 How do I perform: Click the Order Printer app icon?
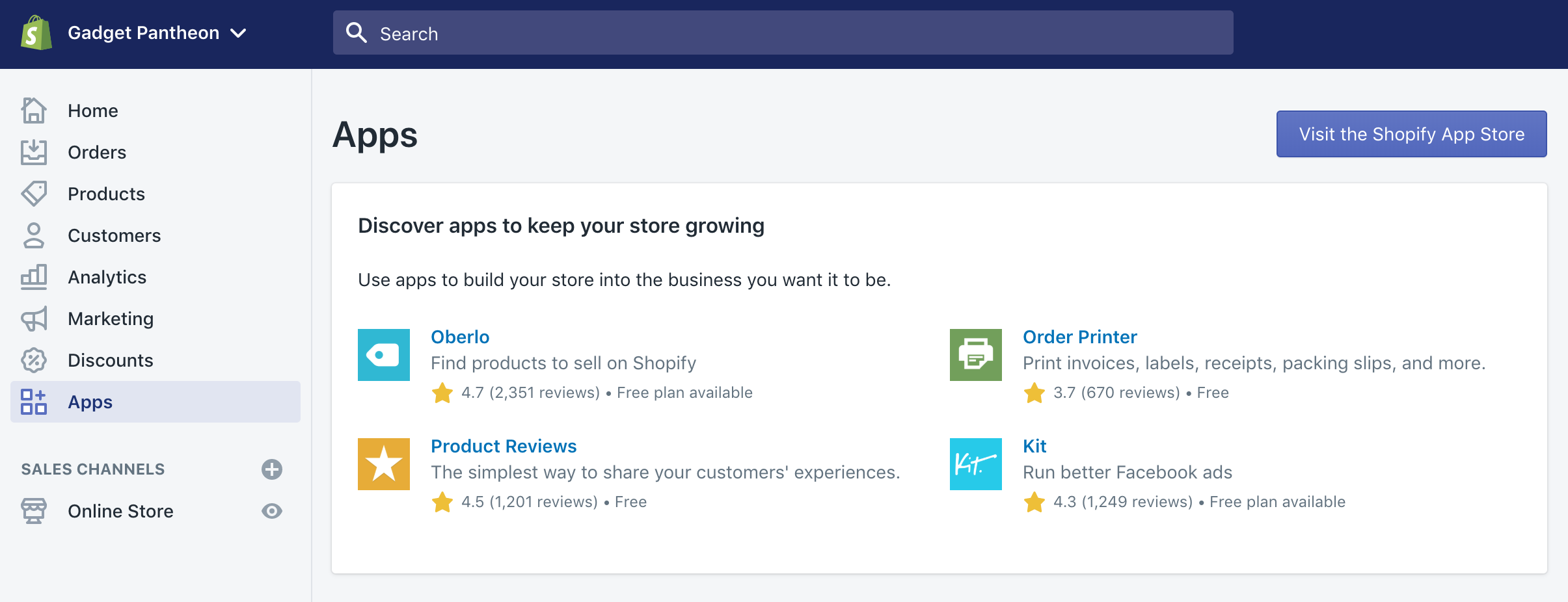point(975,355)
